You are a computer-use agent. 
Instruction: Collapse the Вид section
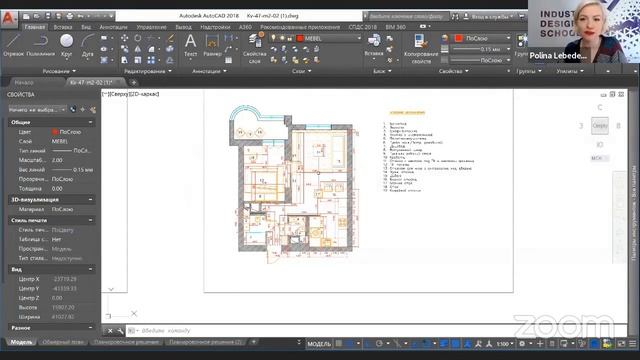(90, 269)
